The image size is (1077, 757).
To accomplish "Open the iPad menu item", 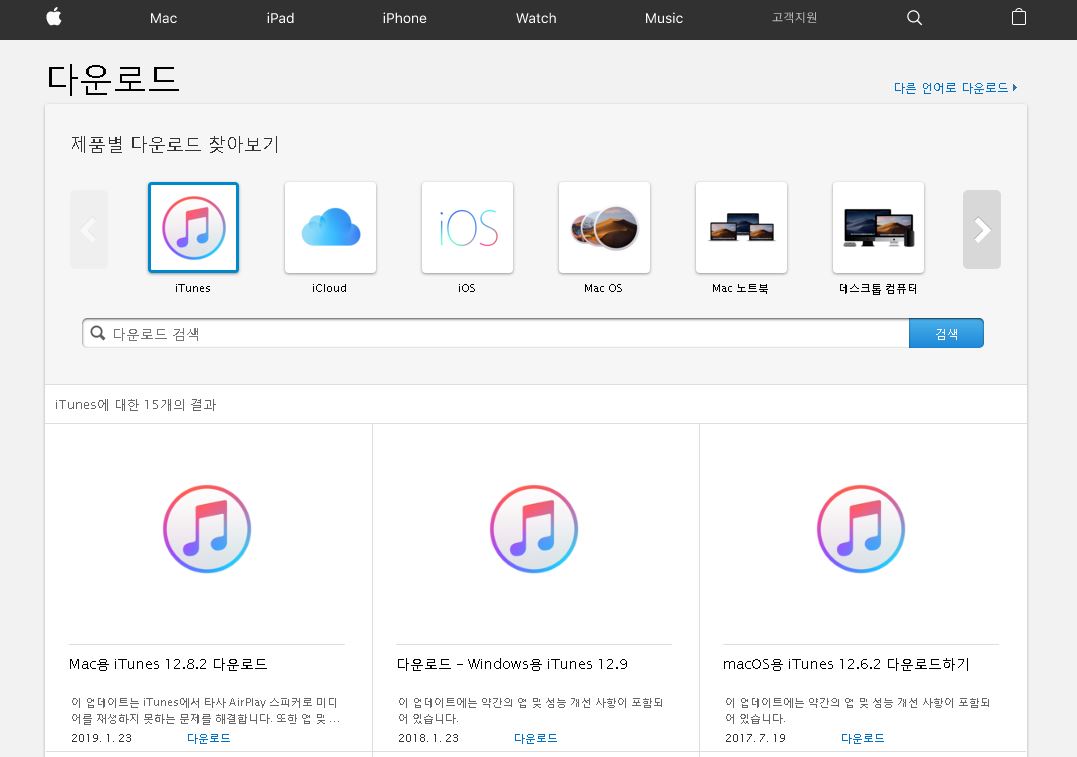I will point(280,19).
